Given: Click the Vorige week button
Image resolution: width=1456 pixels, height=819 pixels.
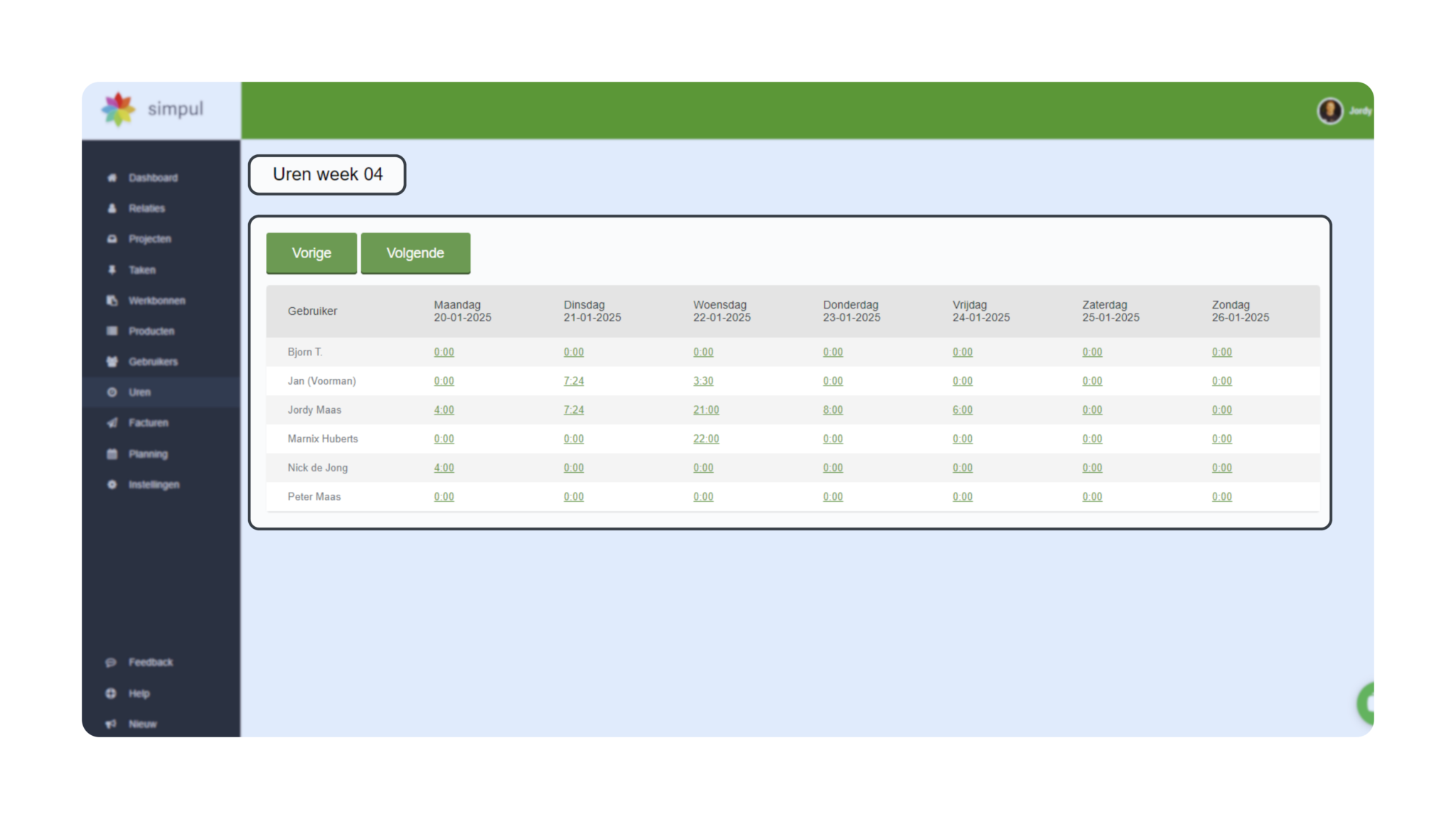Looking at the screenshot, I should 311,253.
